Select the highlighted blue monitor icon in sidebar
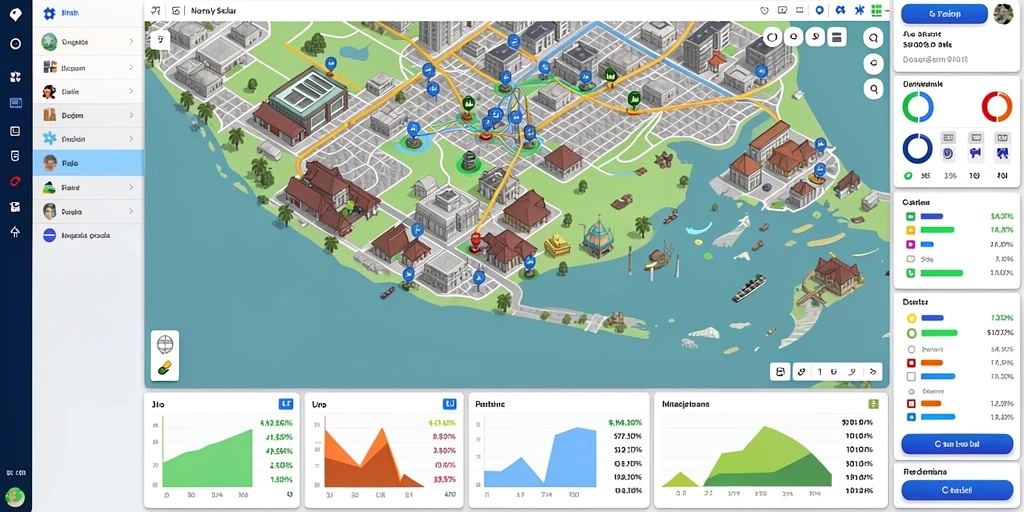Viewport: 1024px width, 512px height. (16, 103)
